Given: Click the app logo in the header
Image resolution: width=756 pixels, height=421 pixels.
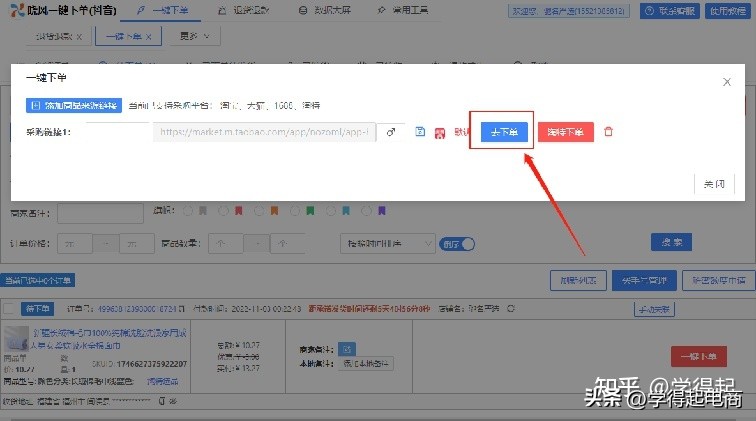Looking at the screenshot, I should [x=17, y=10].
